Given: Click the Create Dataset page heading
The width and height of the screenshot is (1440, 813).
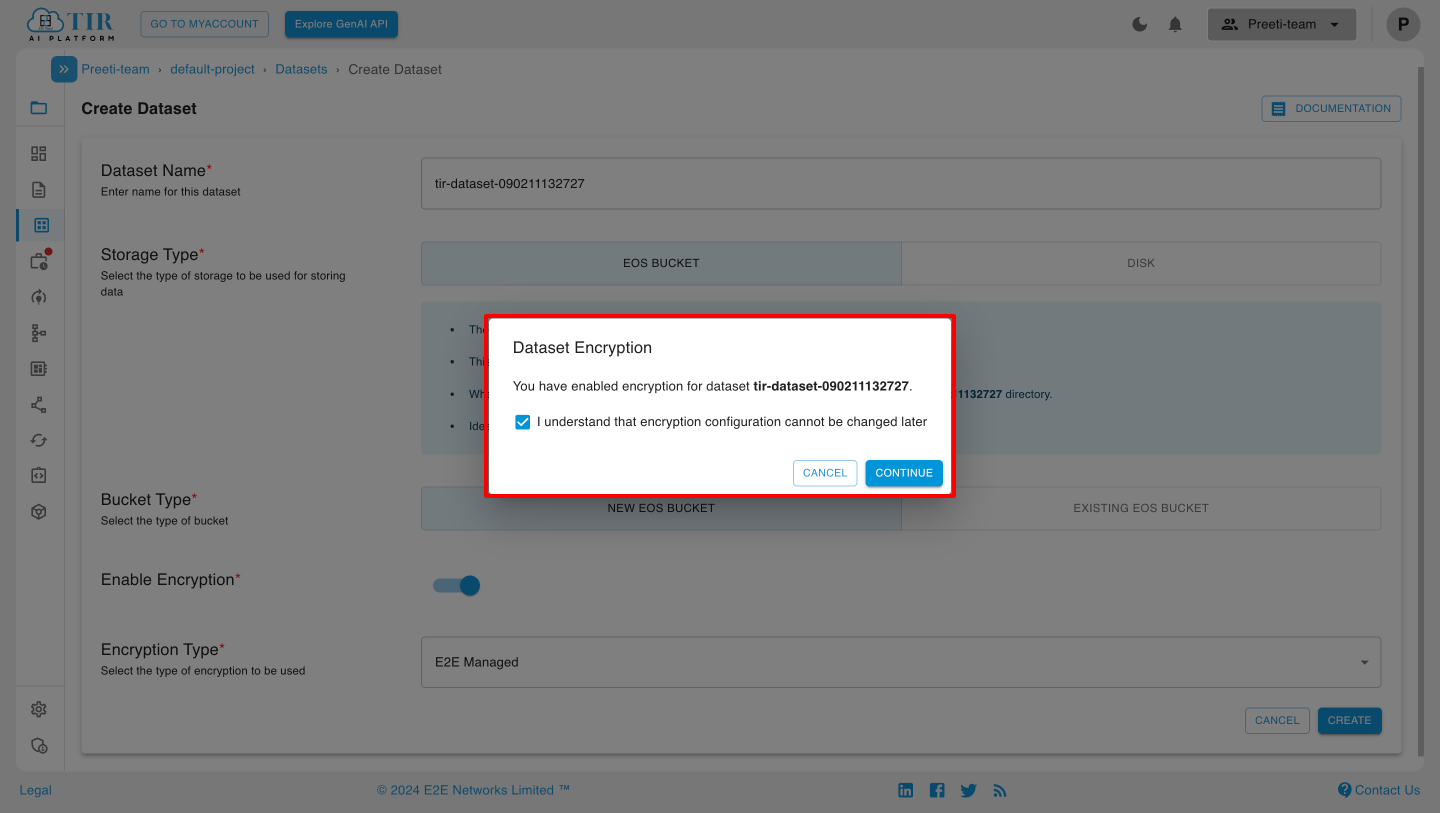Looking at the screenshot, I should (x=139, y=108).
